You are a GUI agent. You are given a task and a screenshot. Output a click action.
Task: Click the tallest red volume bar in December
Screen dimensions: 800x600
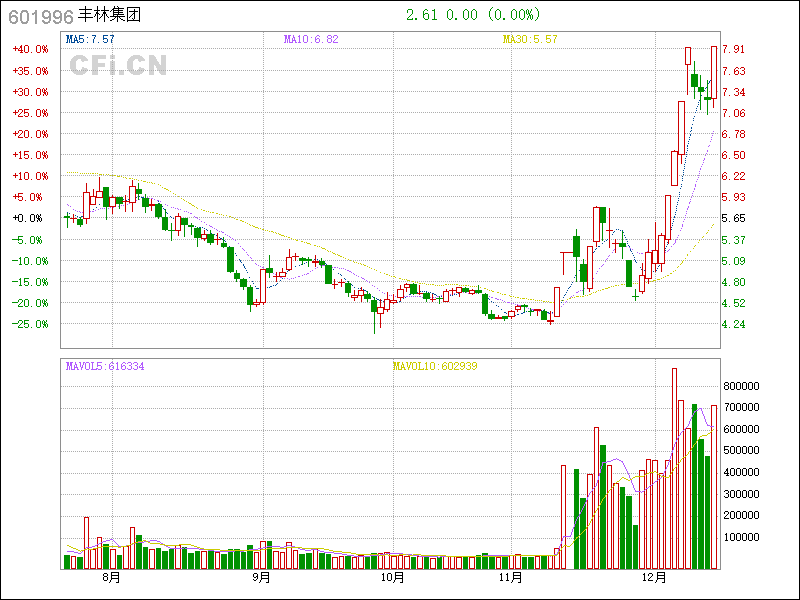[x=674, y=468]
